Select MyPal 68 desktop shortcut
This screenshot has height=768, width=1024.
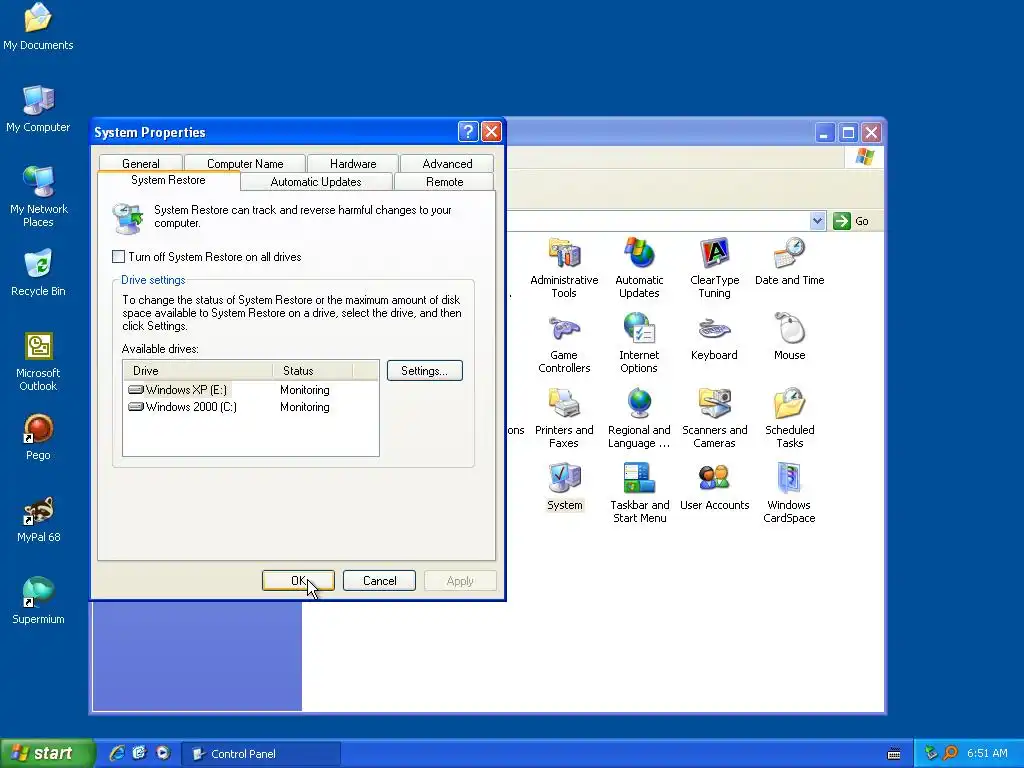(x=38, y=520)
